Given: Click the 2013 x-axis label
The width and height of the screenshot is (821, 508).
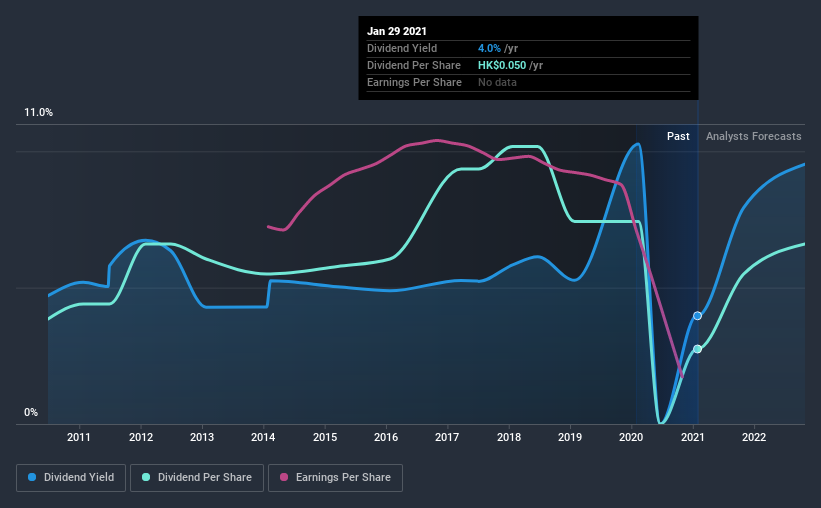Looking at the screenshot, I should 202,437.
